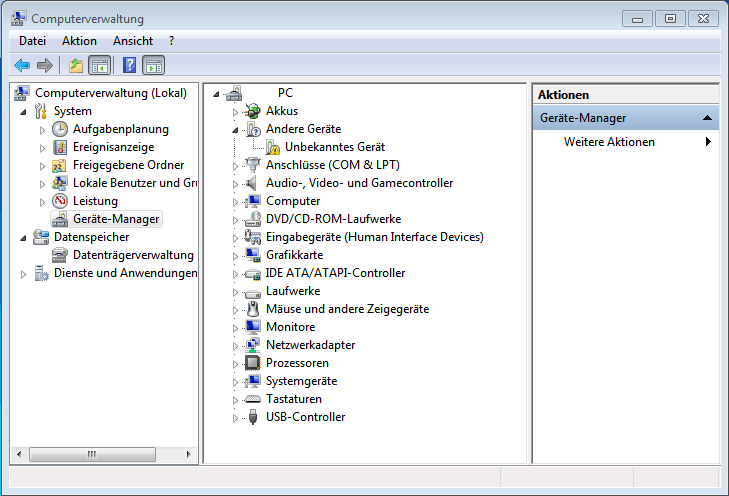Click the folder Up one level icon
This screenshot has height=496, width=729.
click(x=76, y=66)
